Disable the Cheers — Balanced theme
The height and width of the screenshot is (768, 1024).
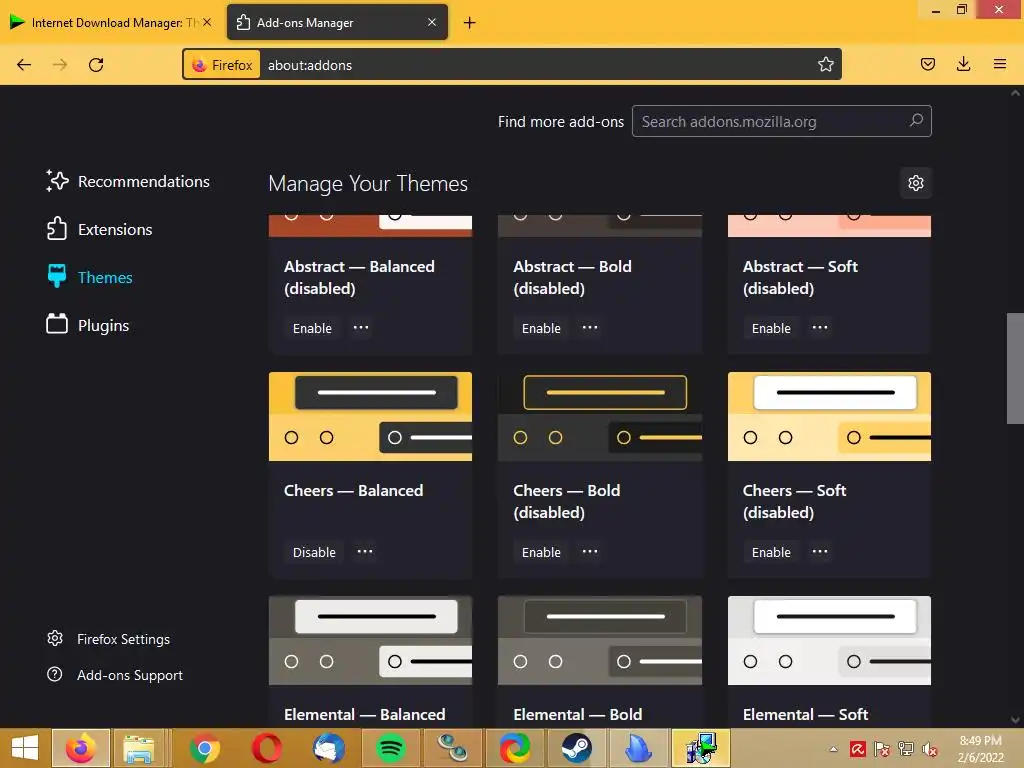[314, 552]
